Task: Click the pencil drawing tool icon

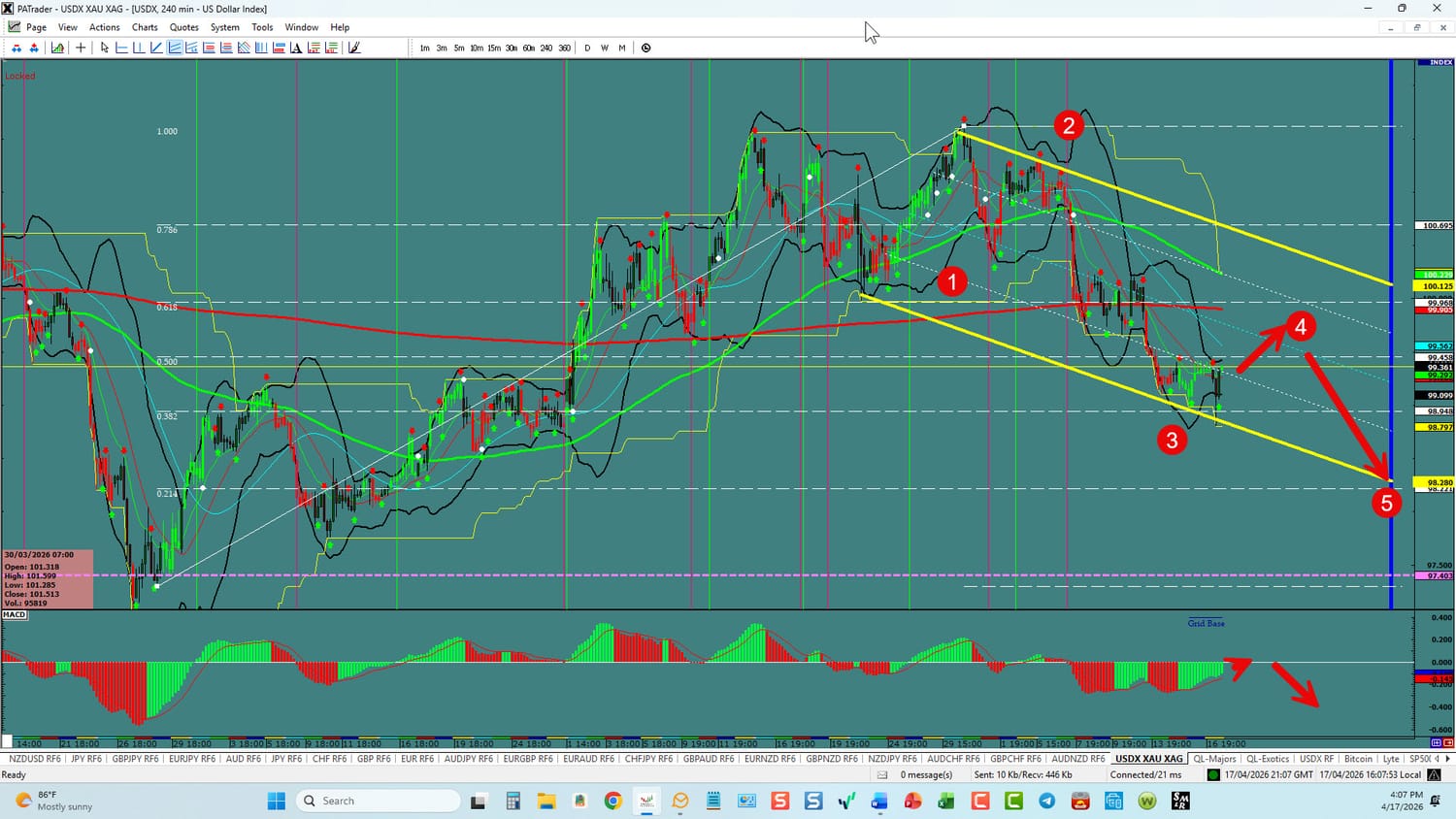Action: pos(354,48)
